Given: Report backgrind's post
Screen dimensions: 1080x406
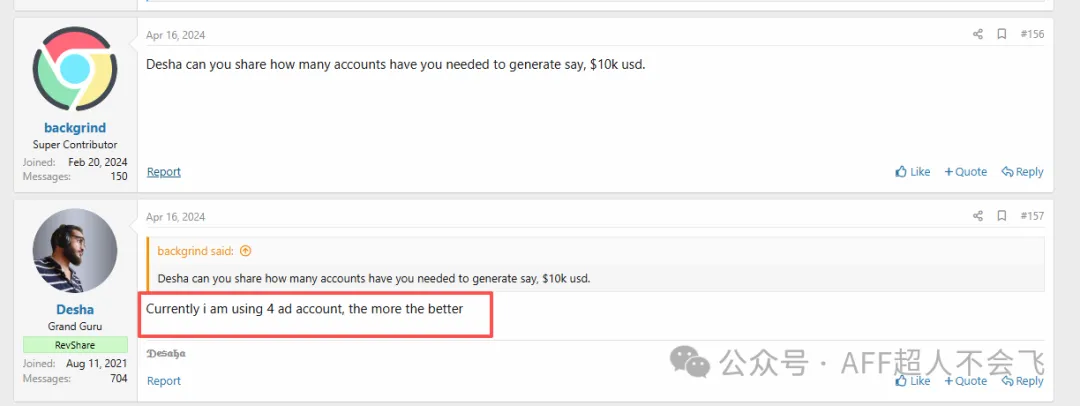Looking at the screenshot, I should (x=164, y=172).
